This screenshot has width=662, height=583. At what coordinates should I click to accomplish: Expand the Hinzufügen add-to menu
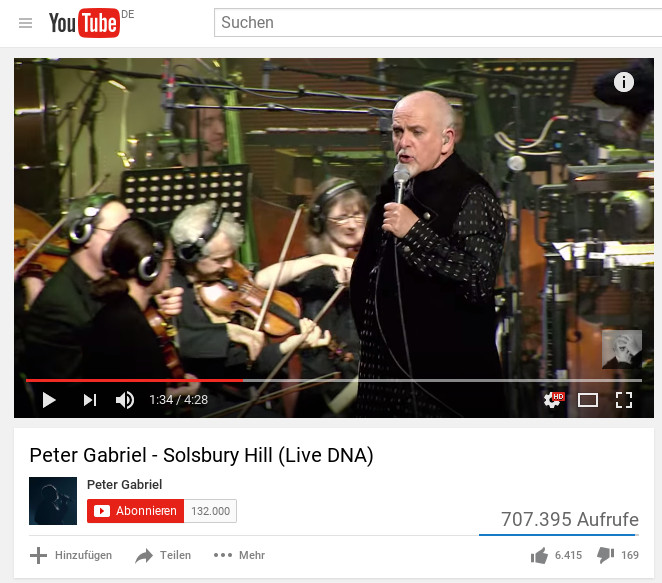[x=71, y=555]
